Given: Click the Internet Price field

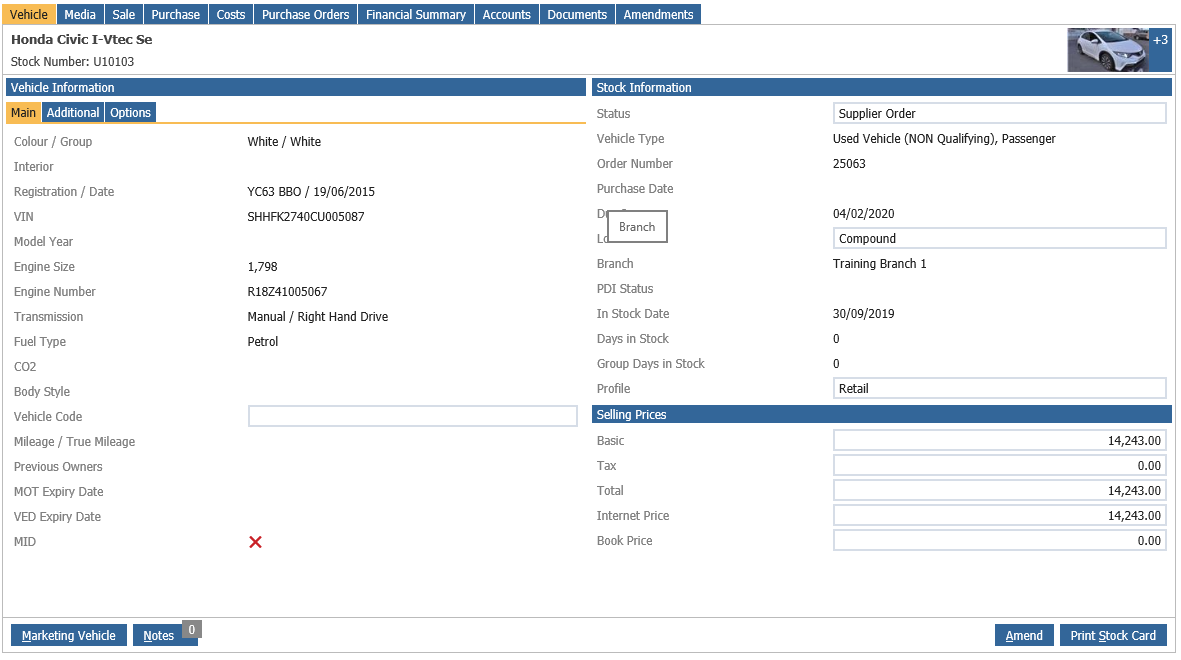Looking at the screenshot, I should (x=999, y=516).
